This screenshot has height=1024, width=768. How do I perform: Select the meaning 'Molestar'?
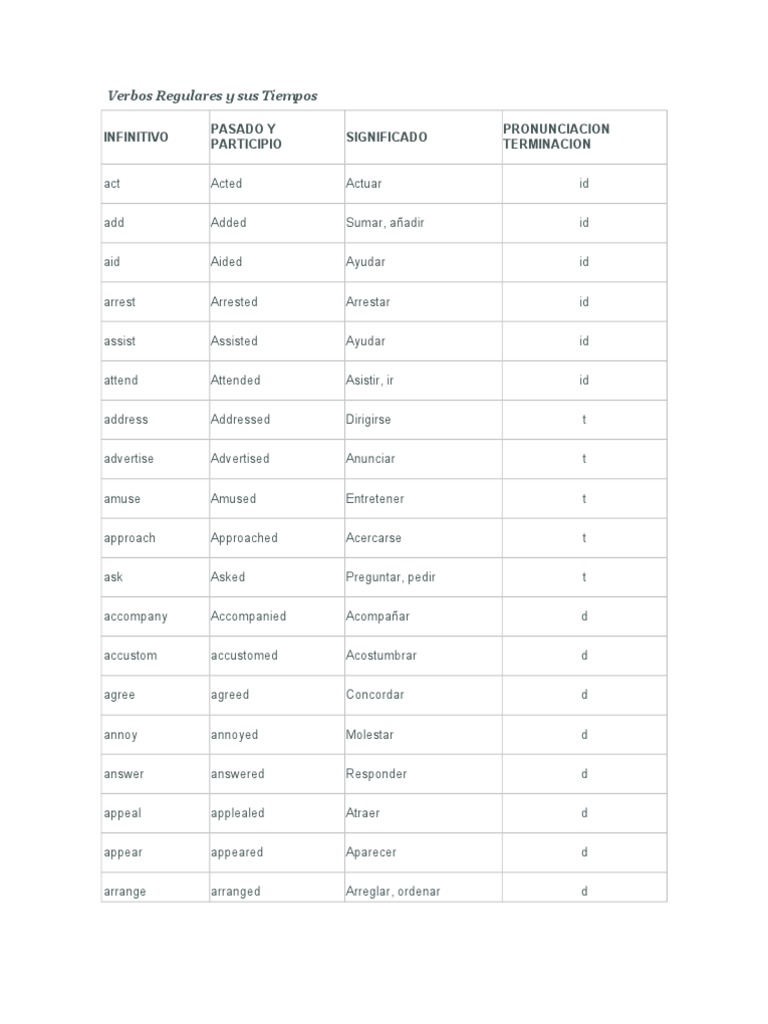click(370, 735)
